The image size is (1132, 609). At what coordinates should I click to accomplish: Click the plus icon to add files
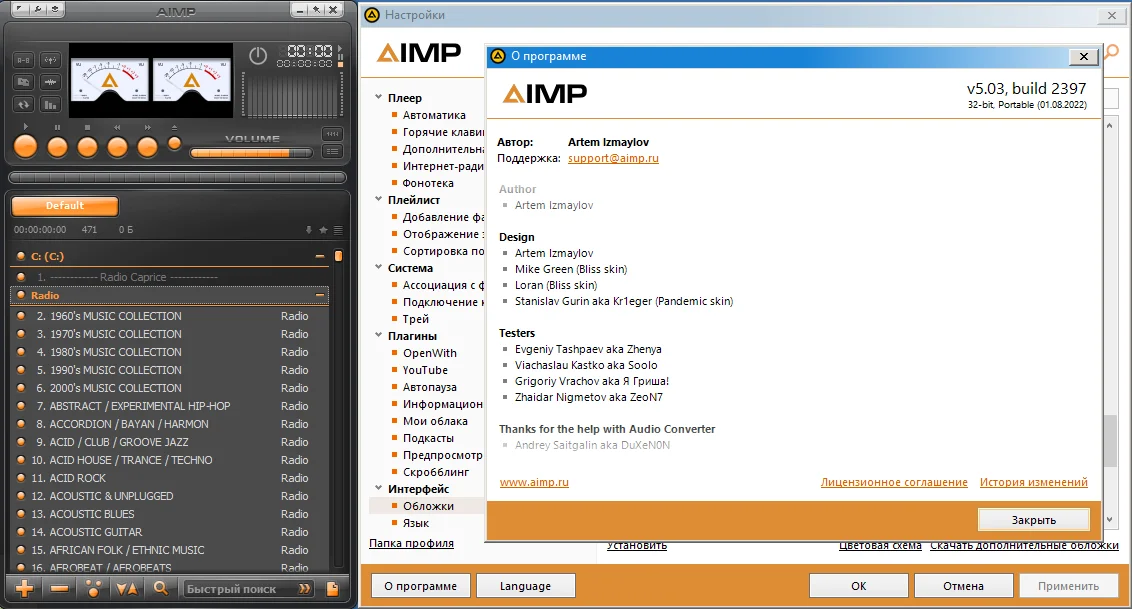pyautogui.click(x=24, y=589)
